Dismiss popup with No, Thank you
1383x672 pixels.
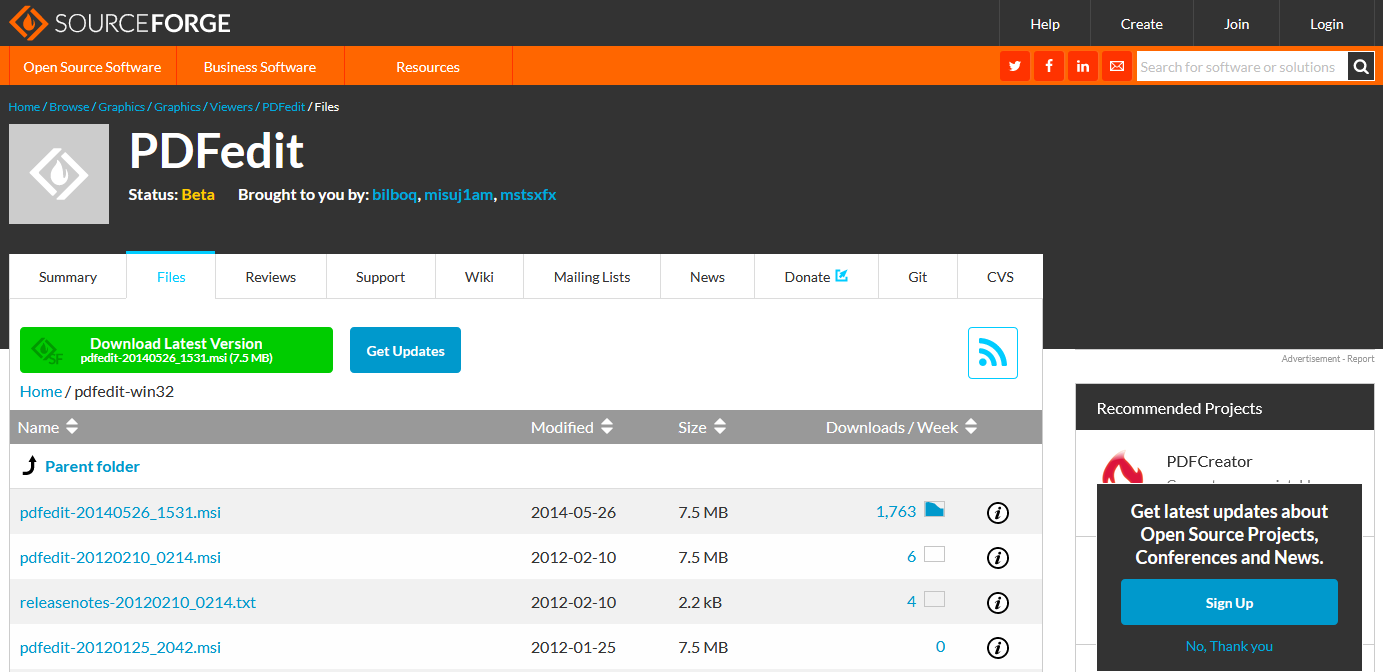(1229, 646)
